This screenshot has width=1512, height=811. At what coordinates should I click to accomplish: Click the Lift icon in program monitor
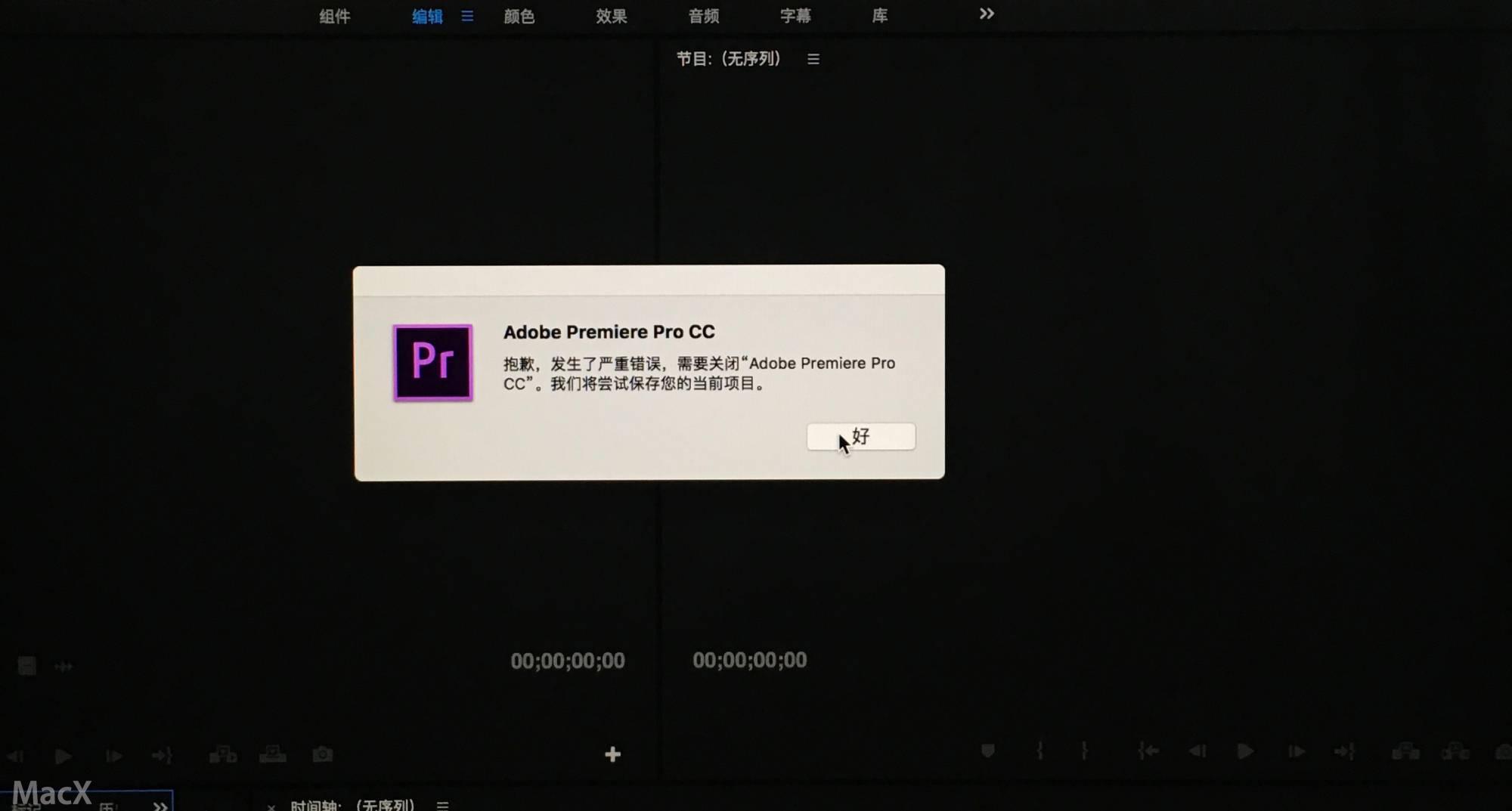(1405, 751)
